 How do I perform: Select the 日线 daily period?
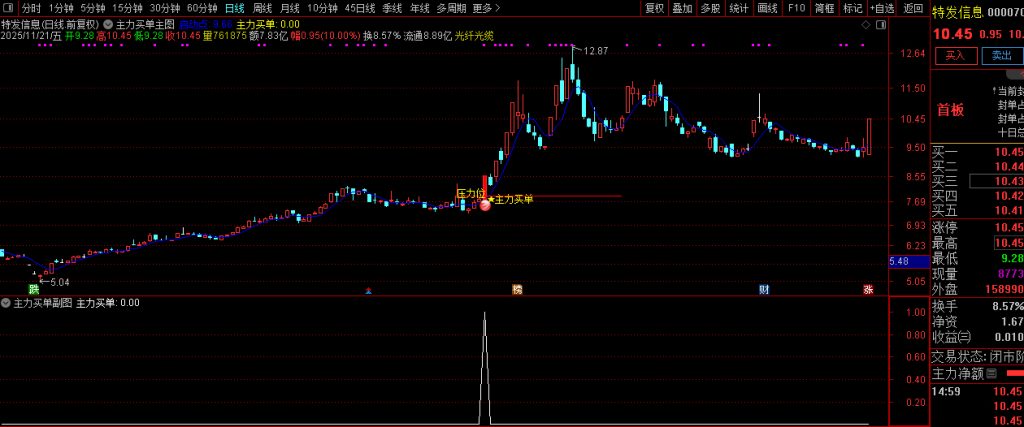click(x=234, y=8)
